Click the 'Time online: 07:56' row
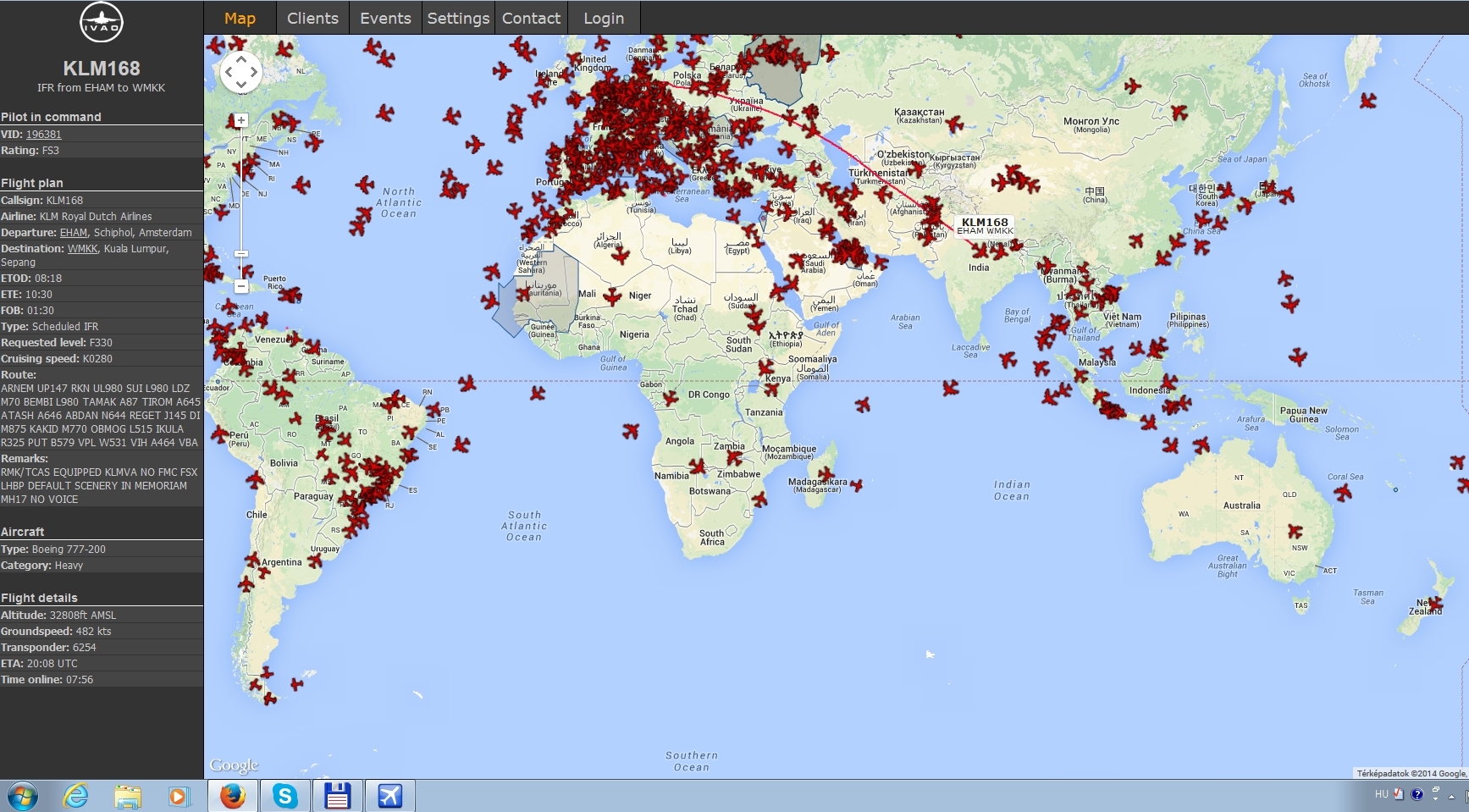The image size is (1469, 812). click(x=102, y=679)
